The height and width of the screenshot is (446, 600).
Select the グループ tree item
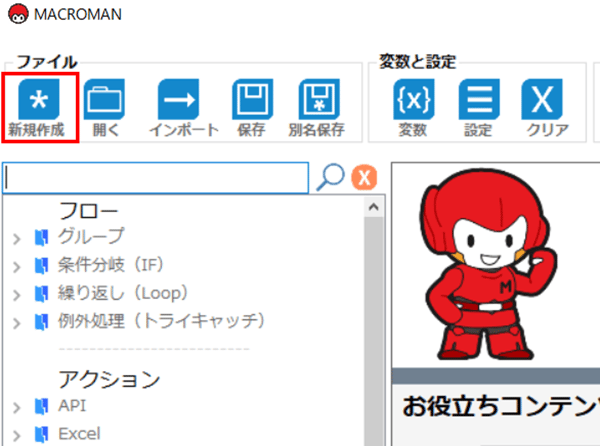tap(91, 236)
